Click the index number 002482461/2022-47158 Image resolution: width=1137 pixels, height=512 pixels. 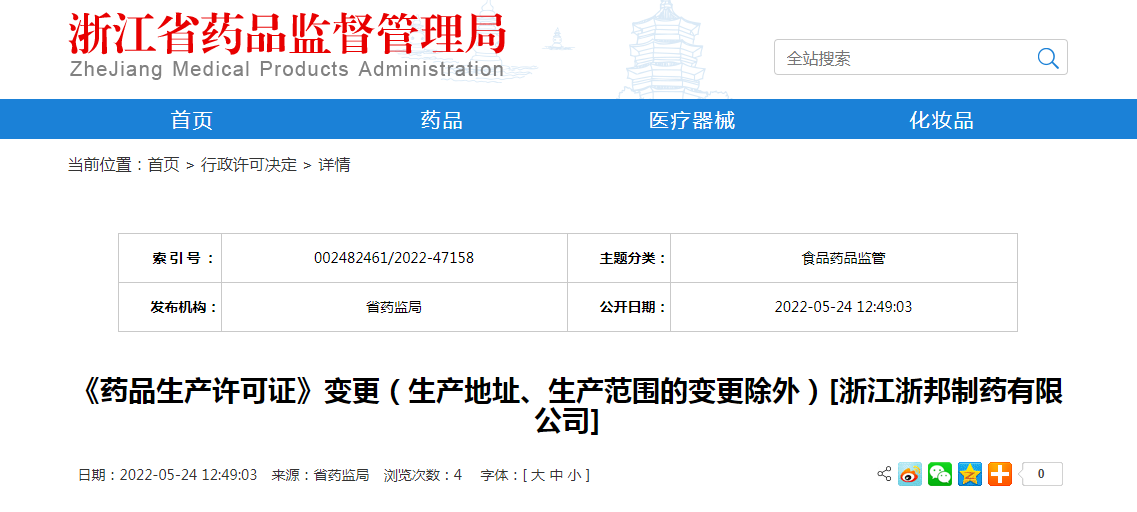pos(394,257)
